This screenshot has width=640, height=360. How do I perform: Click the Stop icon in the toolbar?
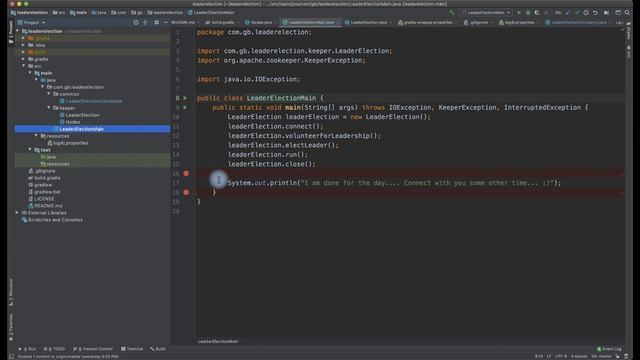pyautogui.click(x=547, y=13)
